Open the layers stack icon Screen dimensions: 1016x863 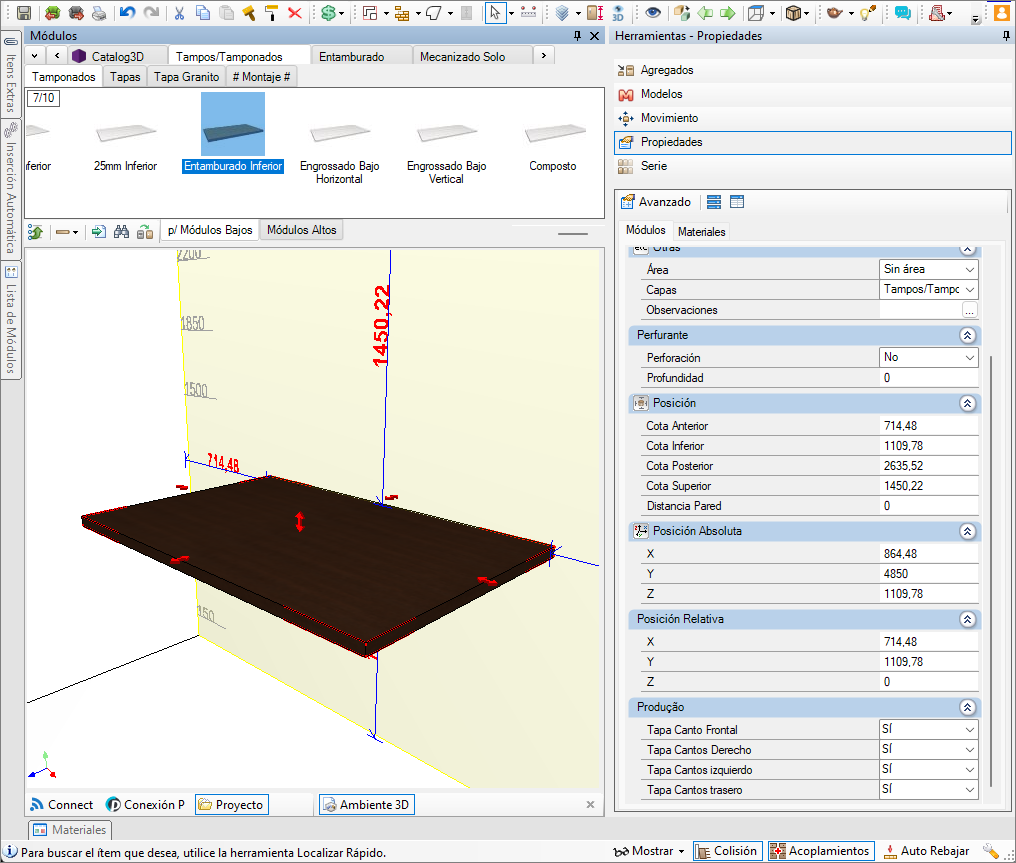(x=562, y=13)
